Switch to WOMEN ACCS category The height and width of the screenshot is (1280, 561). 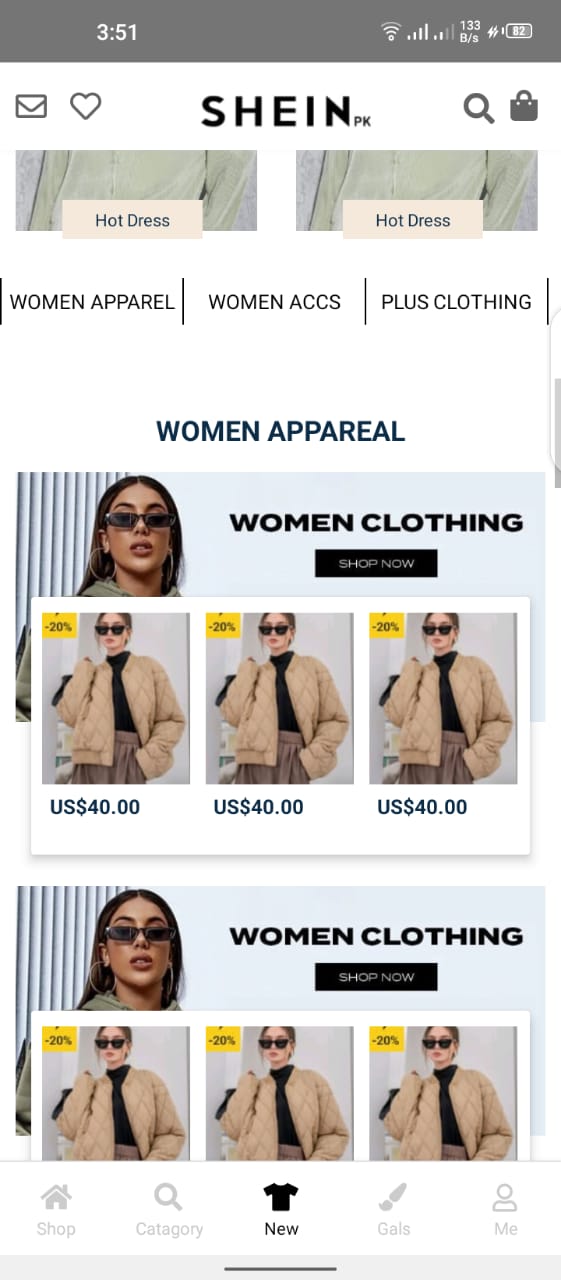click(x=274, y=302)
